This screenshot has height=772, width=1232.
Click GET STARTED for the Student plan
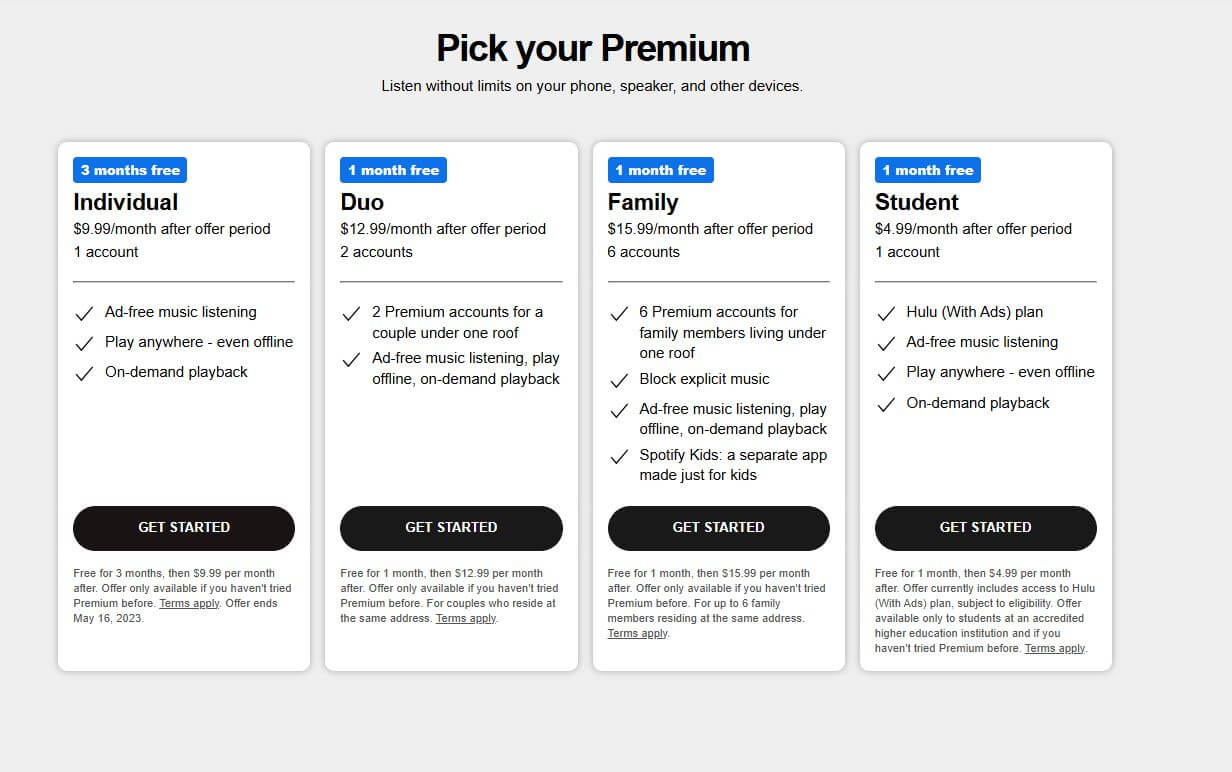coord(986,527)
